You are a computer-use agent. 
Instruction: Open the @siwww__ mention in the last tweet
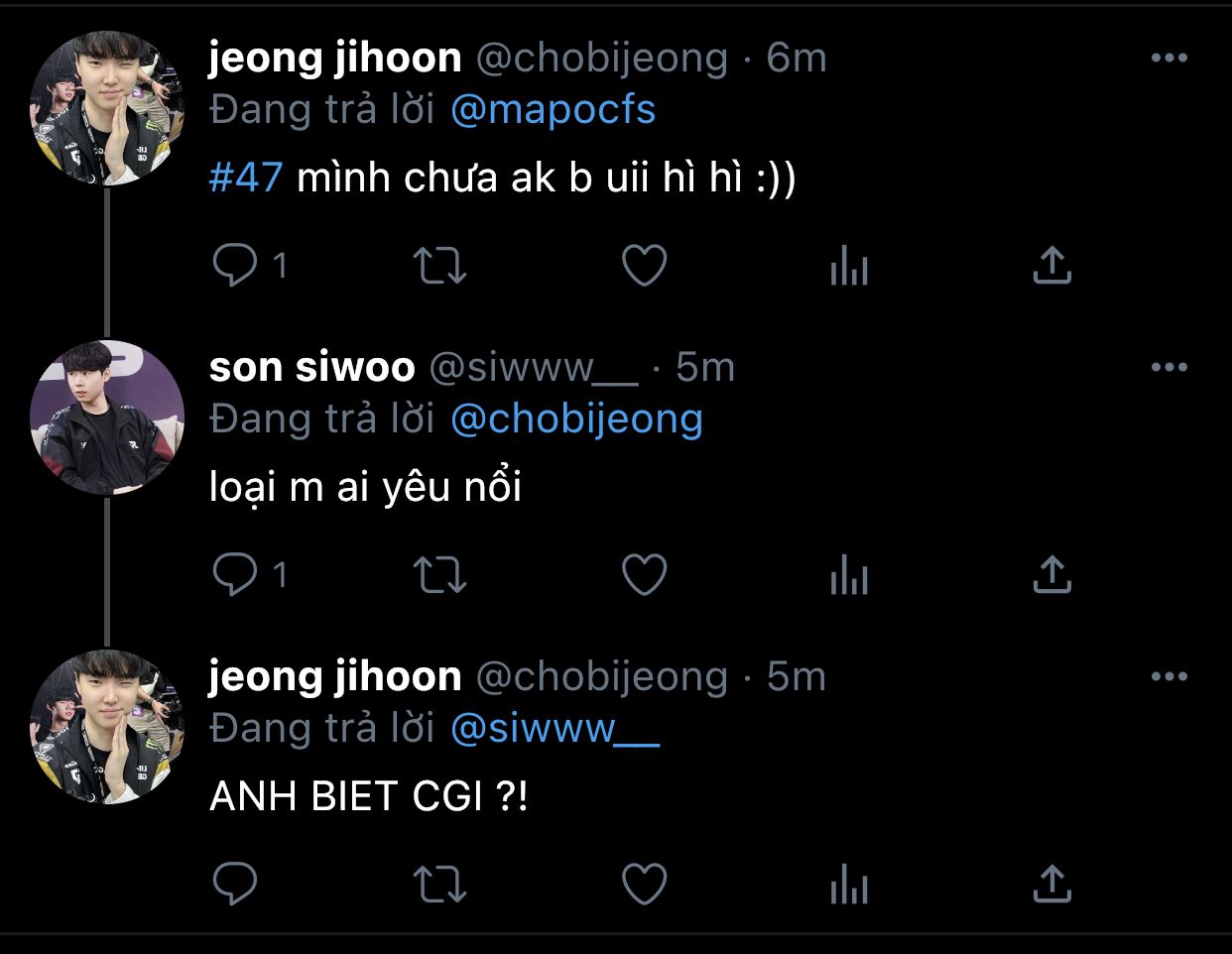[554, 729]
